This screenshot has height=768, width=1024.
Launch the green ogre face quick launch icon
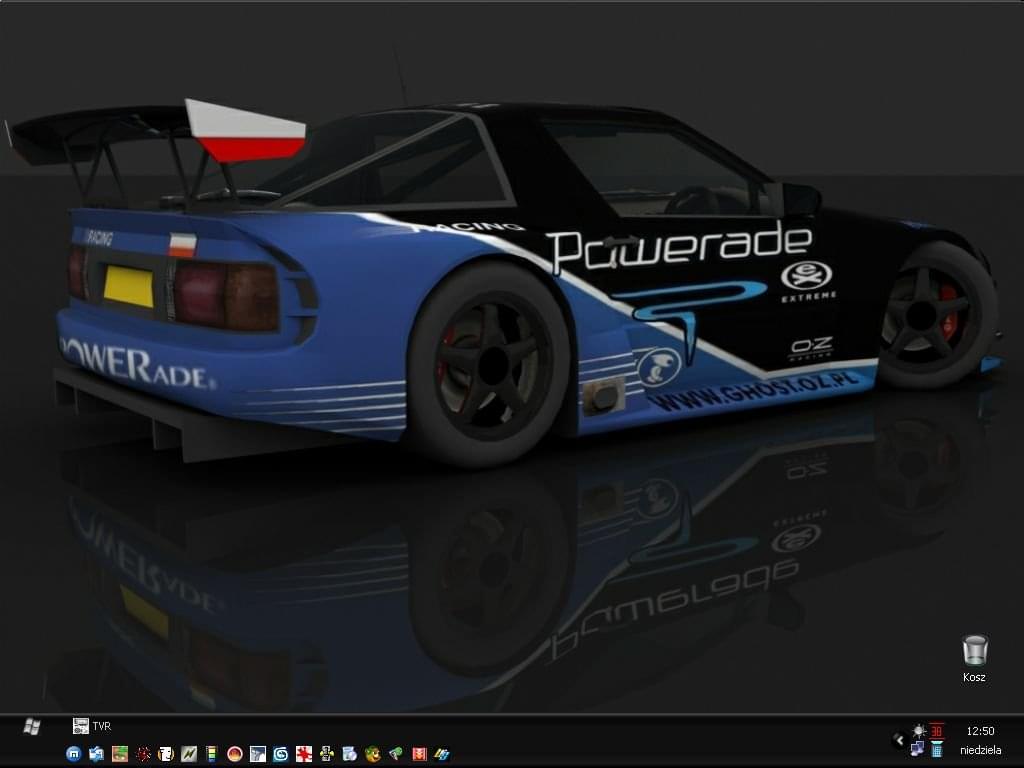point(372,754)
